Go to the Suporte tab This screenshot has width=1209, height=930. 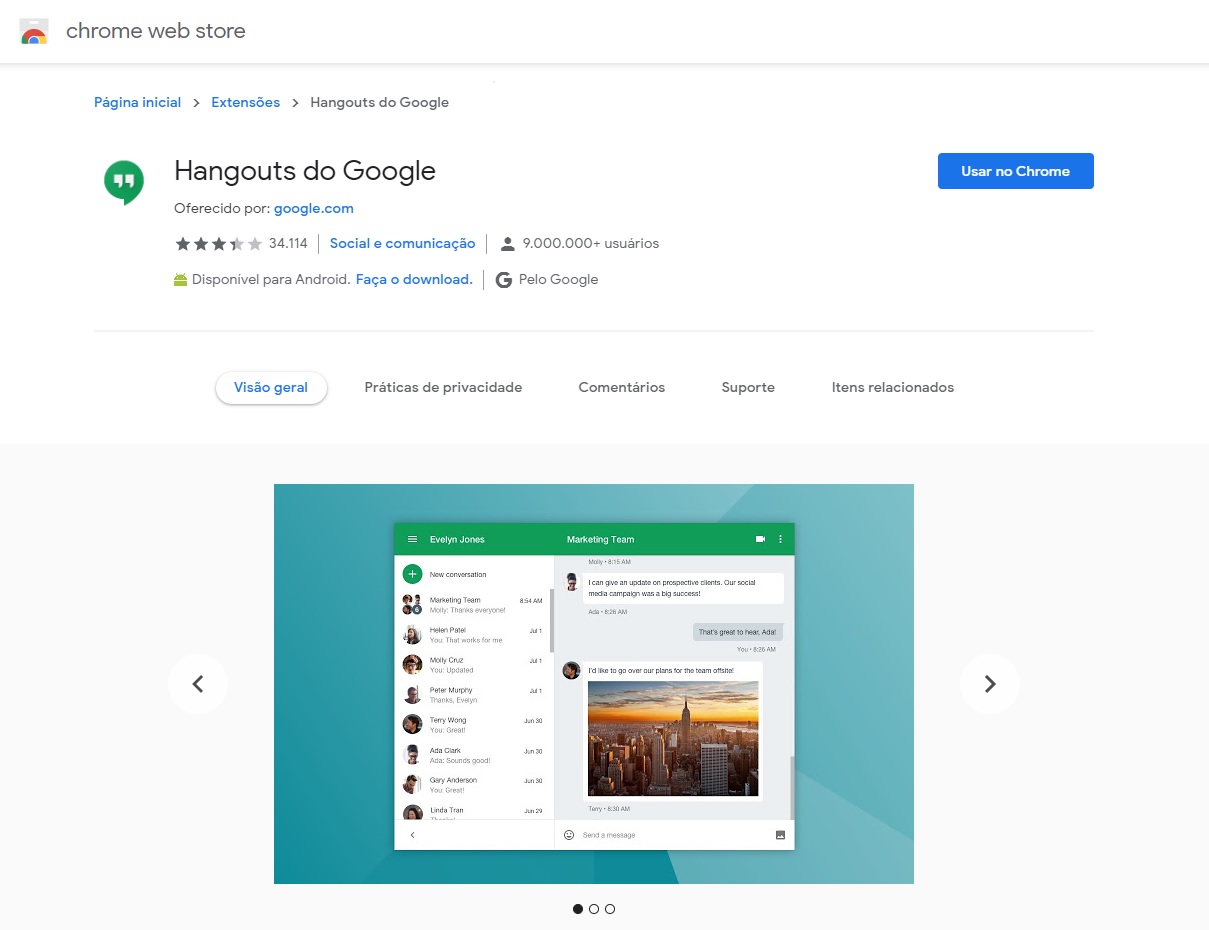(x=748, y=387)
